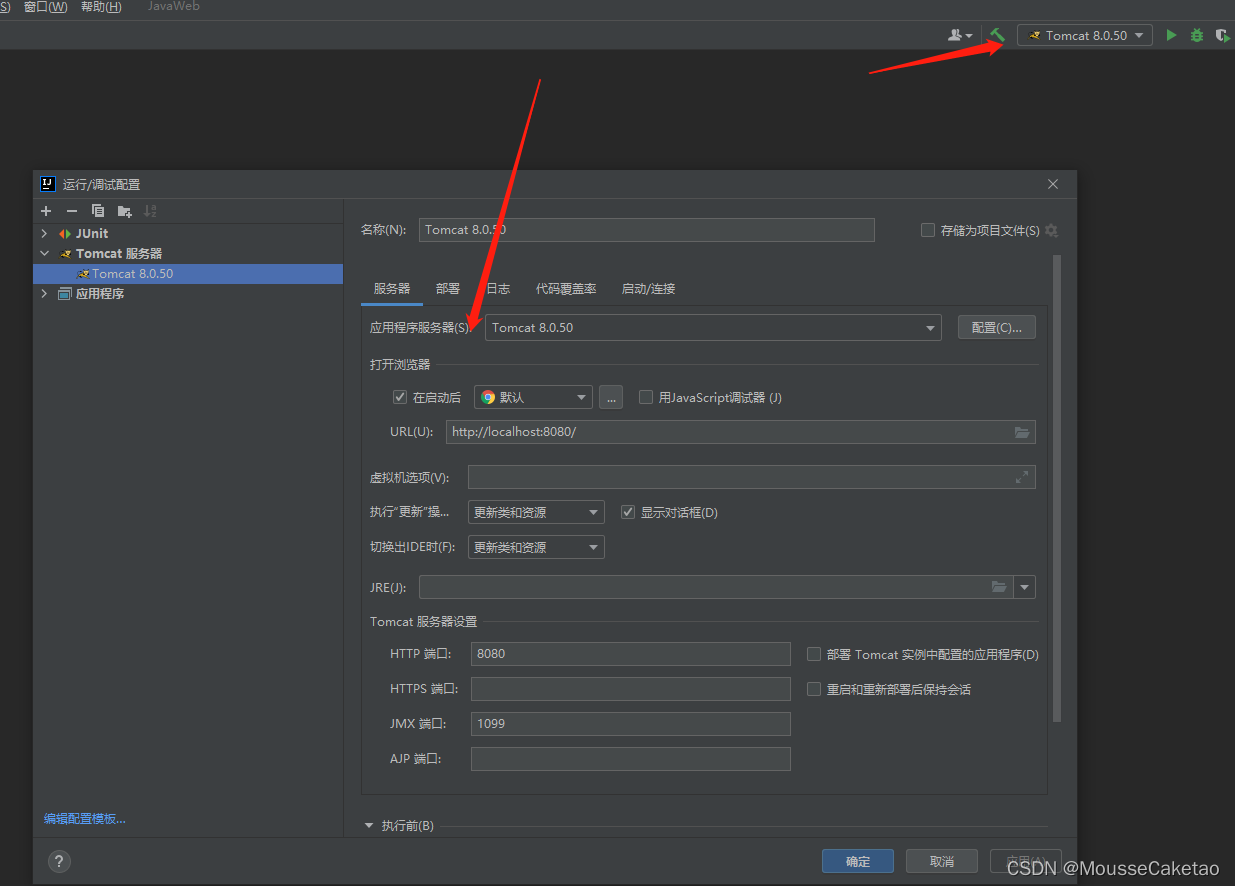
Task: Click the gear icon beside 存储为项目文件
Action: click(x=1051, y=230)
